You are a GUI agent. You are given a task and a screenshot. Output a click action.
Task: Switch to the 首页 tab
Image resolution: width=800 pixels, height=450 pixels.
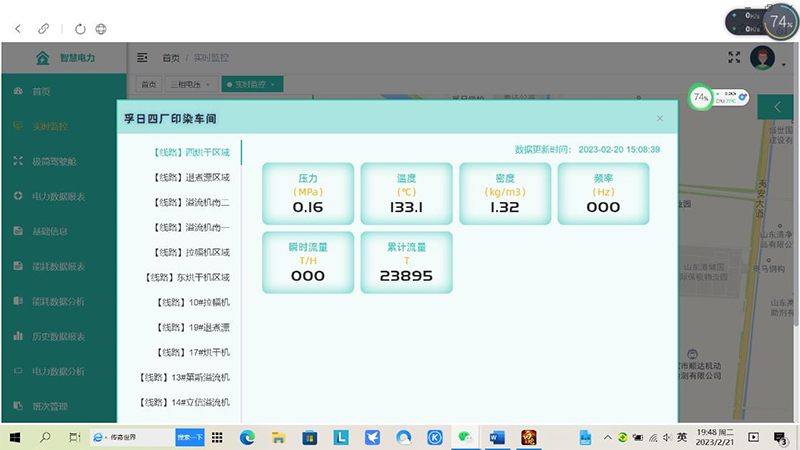148,85
